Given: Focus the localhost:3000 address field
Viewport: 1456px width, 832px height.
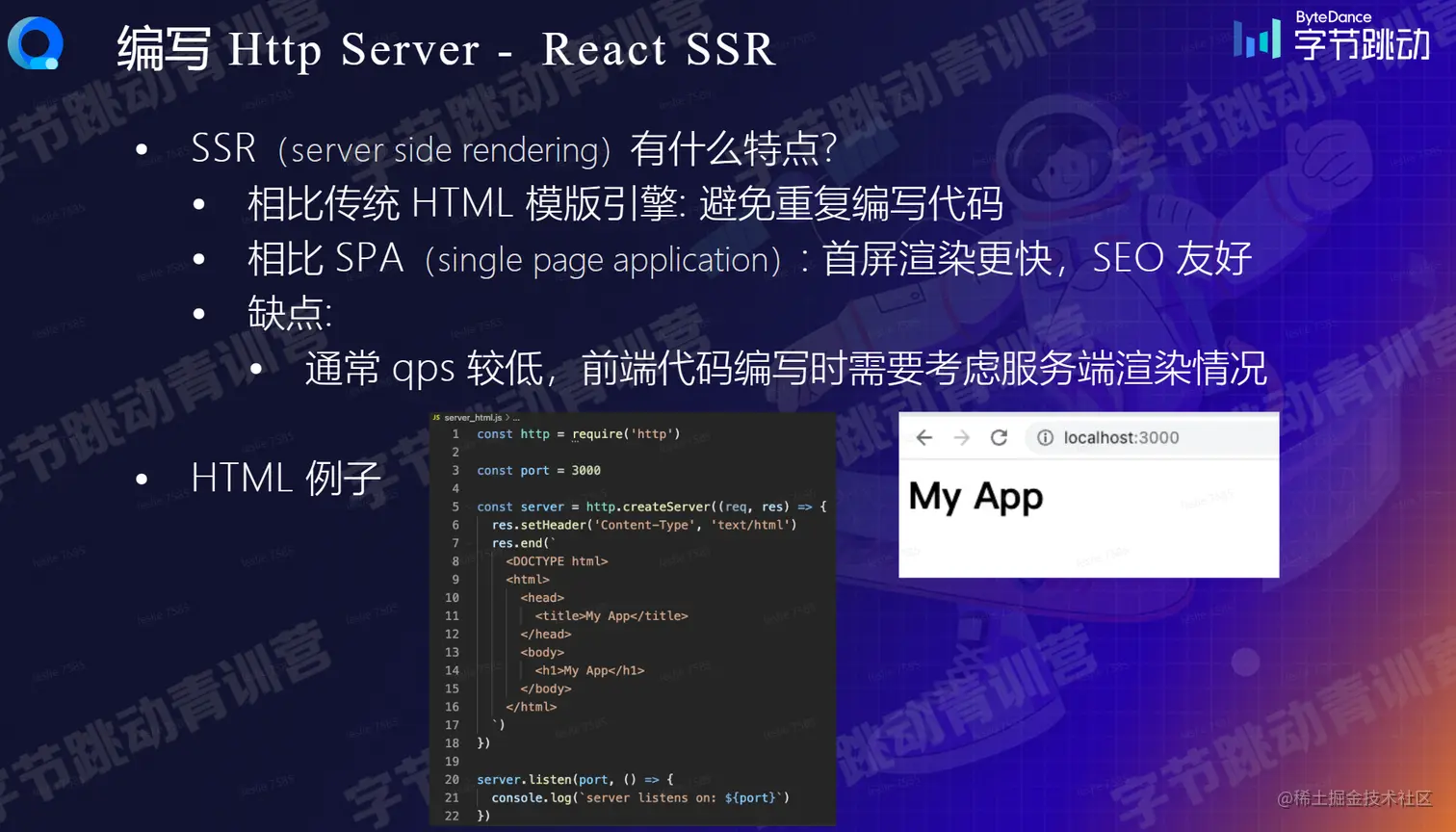Looking at the screenshot, I should click(1152, 438).
